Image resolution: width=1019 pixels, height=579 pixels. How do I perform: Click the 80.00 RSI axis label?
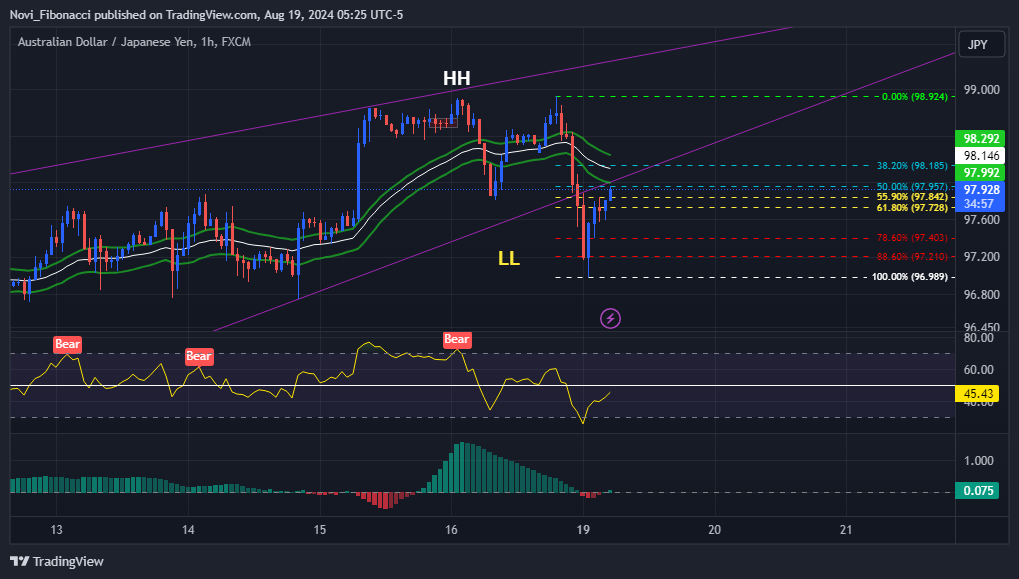click(x=978, y=337)
